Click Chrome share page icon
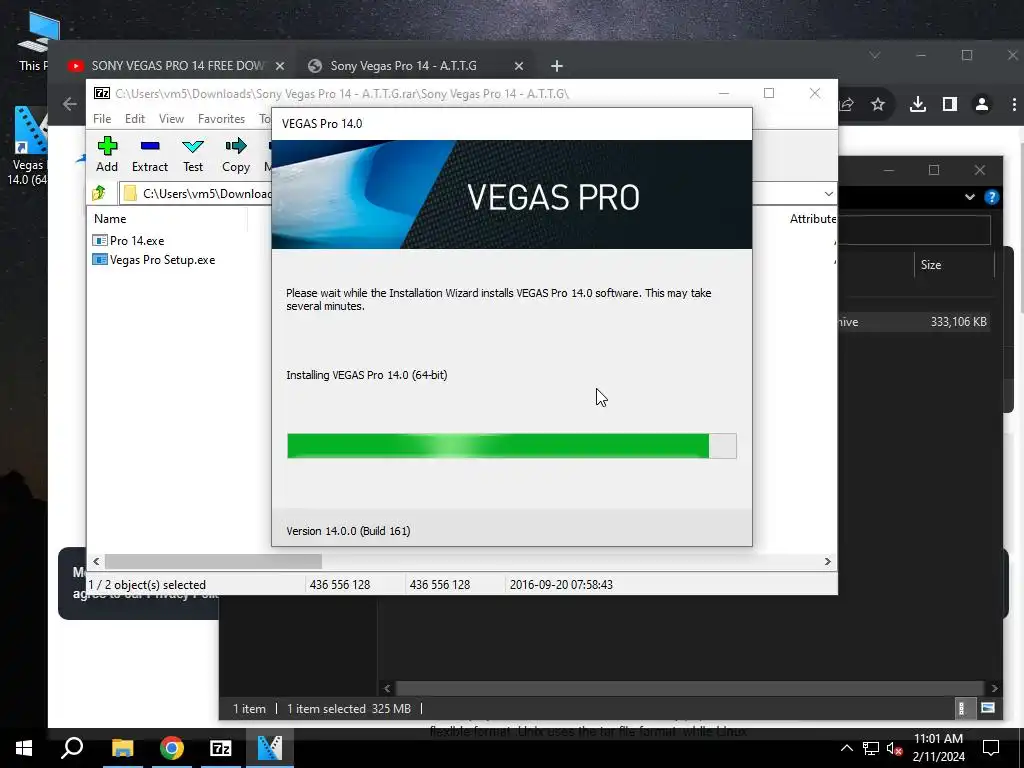Viewport: 1024px width, 768px height. click(x=846, y=104)
